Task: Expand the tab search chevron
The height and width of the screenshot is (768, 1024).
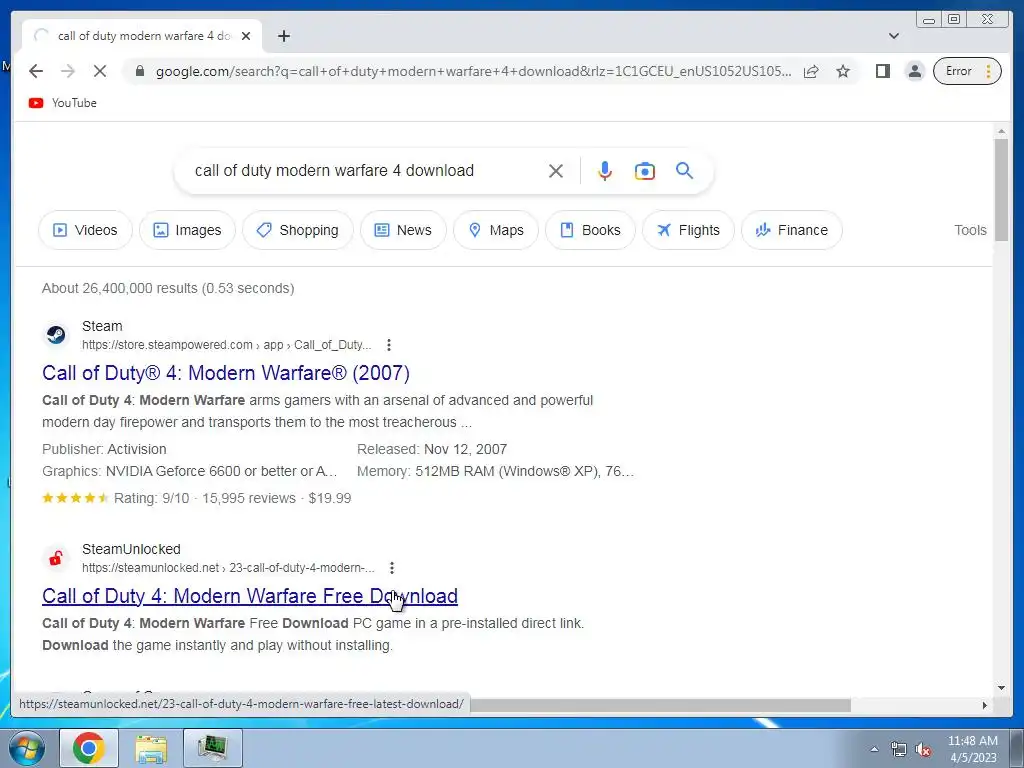Action: coord(894,36)
